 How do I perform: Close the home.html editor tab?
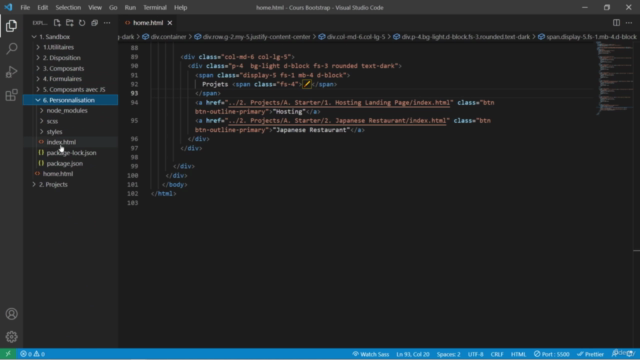pyautogui.click(x=170, y=23)
